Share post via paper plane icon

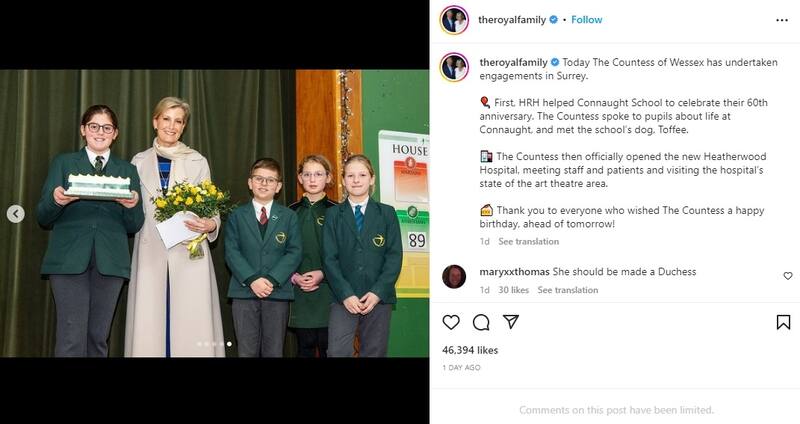511,321
